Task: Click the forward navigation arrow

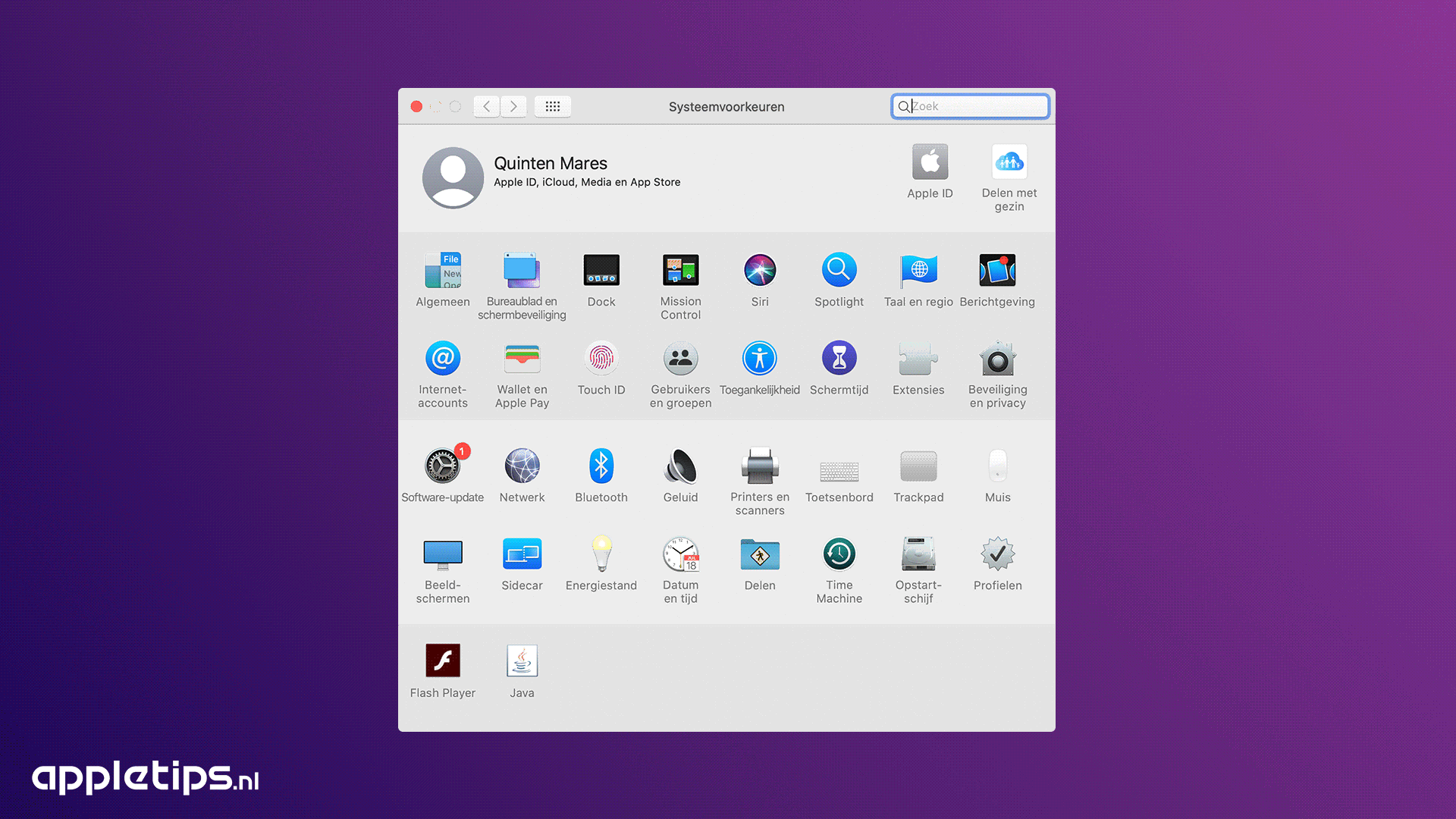Action: click(x=513, y=107)
